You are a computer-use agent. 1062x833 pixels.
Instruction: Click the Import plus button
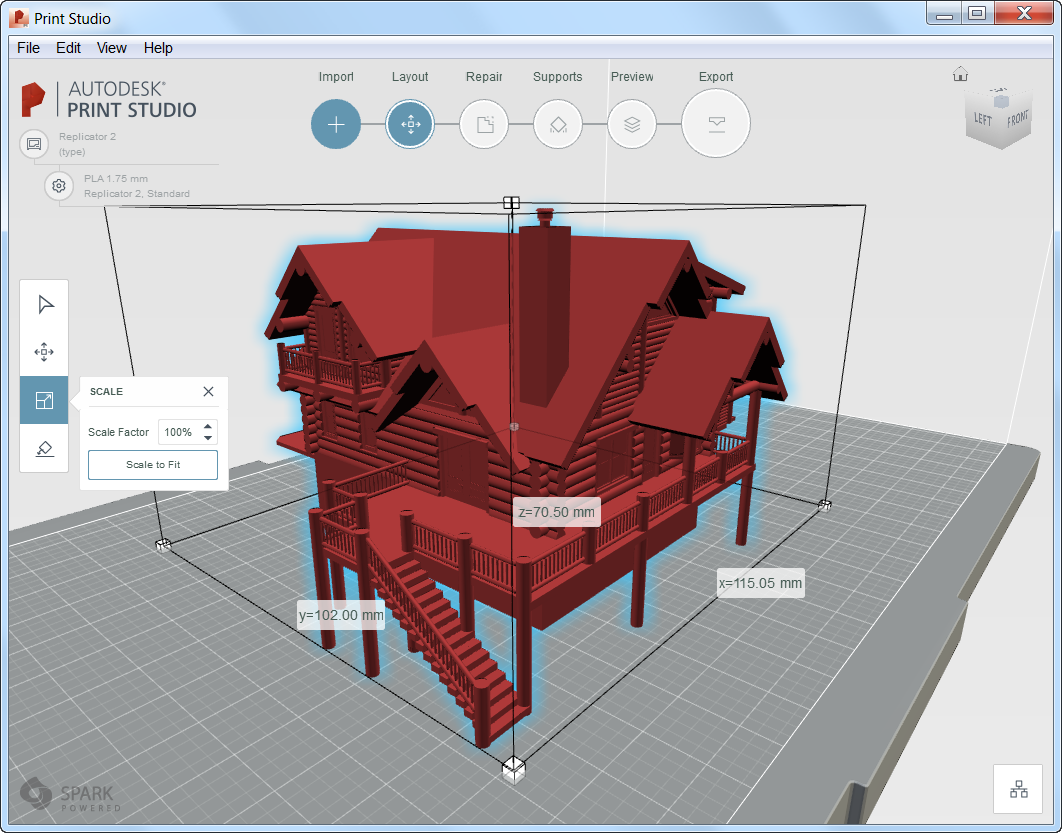pyautogui.click(x=336, y=124)
